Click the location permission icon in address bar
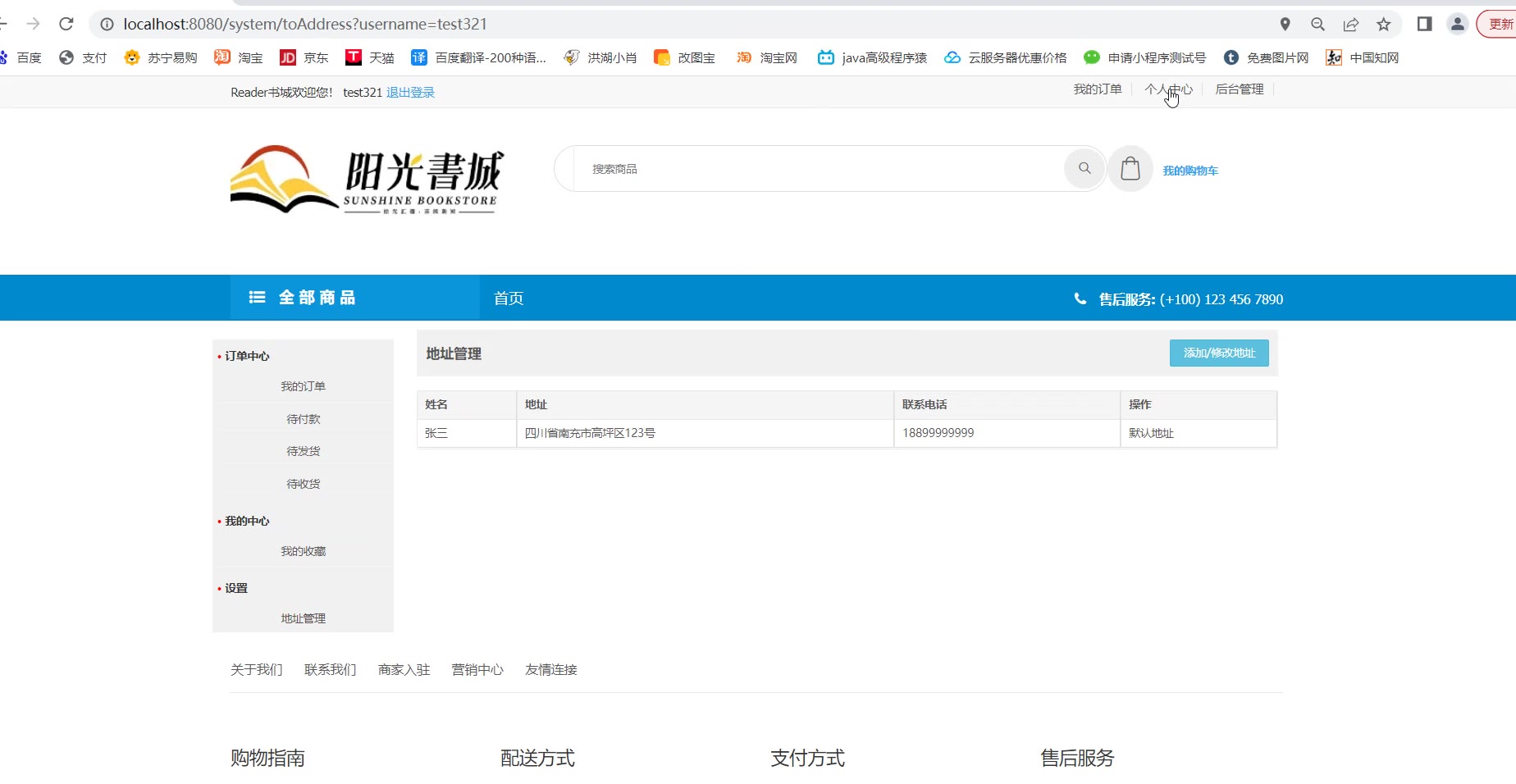Image resolution: width=1516 pixels, height=784 pixels. [x=1285, y=24]
